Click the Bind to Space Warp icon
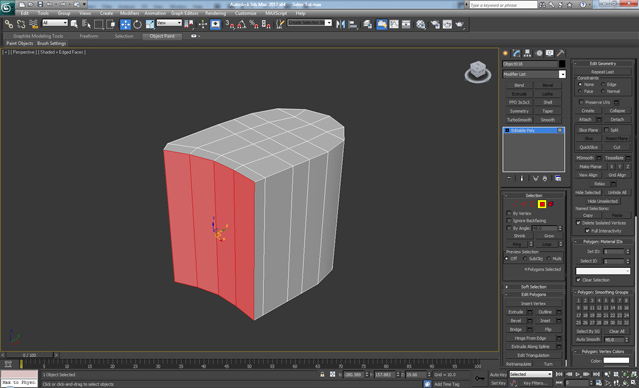The image size is (639, 388). click(x=33, y=24)
